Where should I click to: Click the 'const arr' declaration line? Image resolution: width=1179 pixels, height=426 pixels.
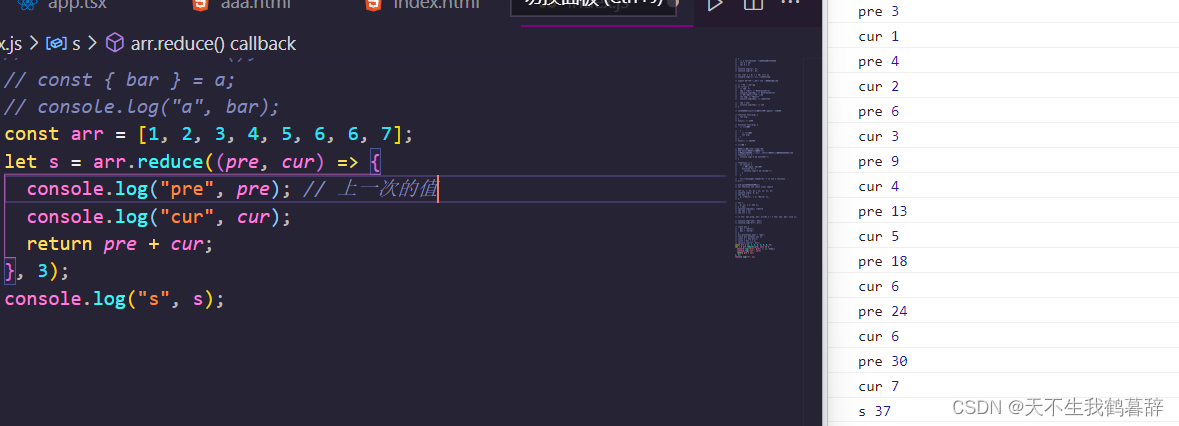(209, 134)
